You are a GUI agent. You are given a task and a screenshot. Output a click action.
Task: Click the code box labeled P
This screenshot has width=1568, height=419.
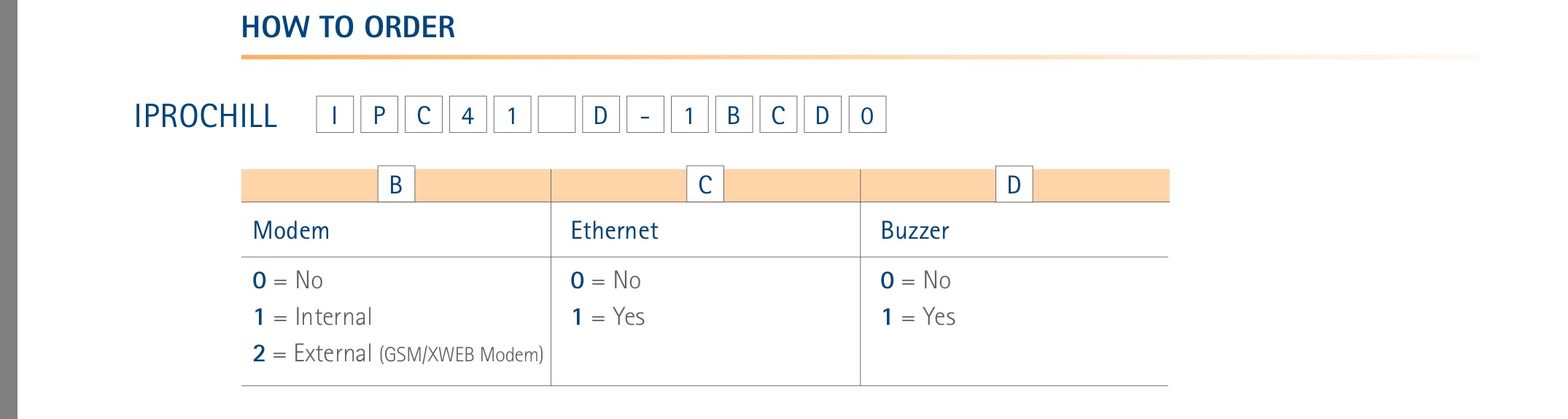(379, 115)
